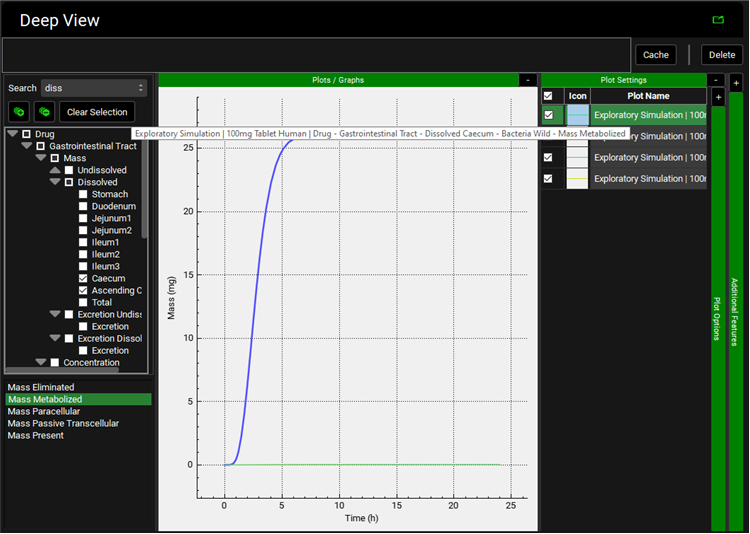This screenshot has width=750, height=534.
Task: Expand the Plot Options panel with plus button
Action: (717, 97)
